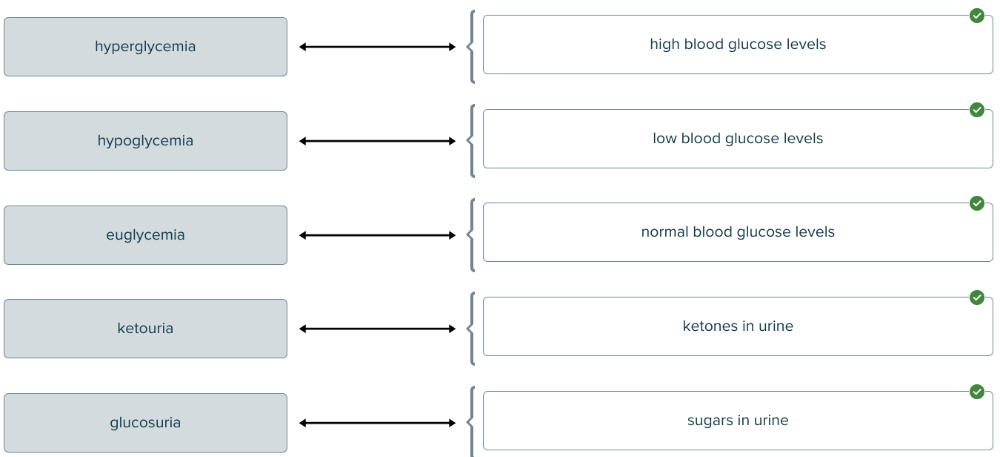Screen dimensions: 1000x457
Task: Click the double arrow beside hypoglycemia
Action: click(x=377, y=141)
